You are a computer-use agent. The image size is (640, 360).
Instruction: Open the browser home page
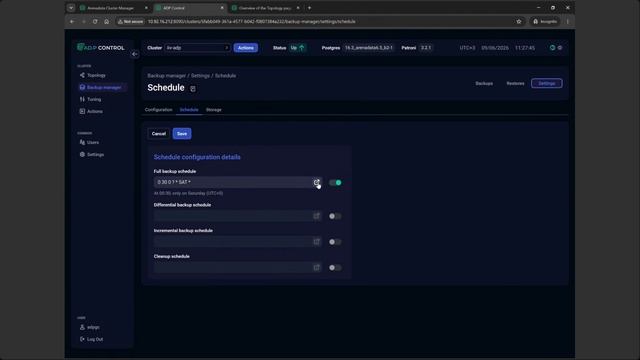[x=107, y=22]
